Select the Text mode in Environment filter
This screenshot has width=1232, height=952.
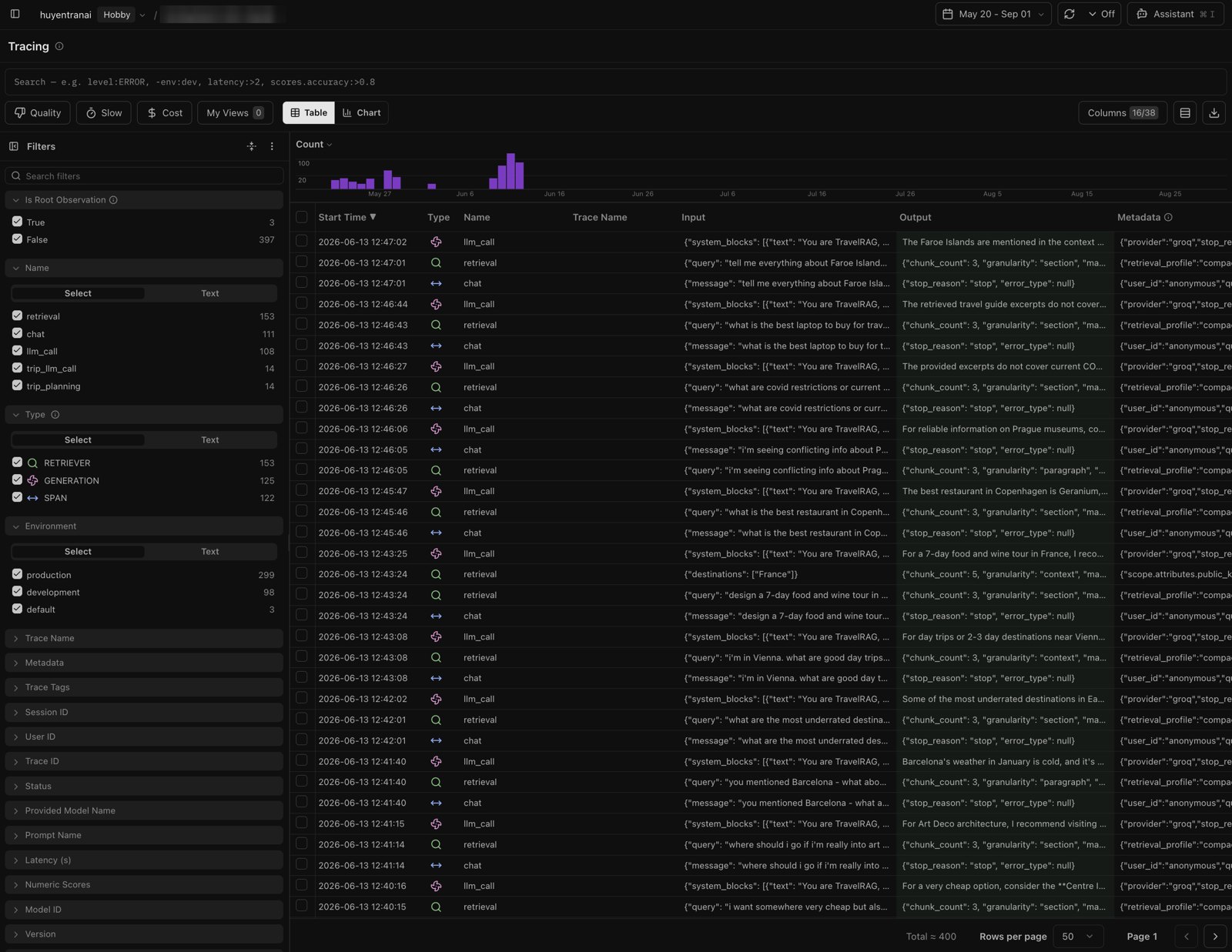tap(210, 552)
